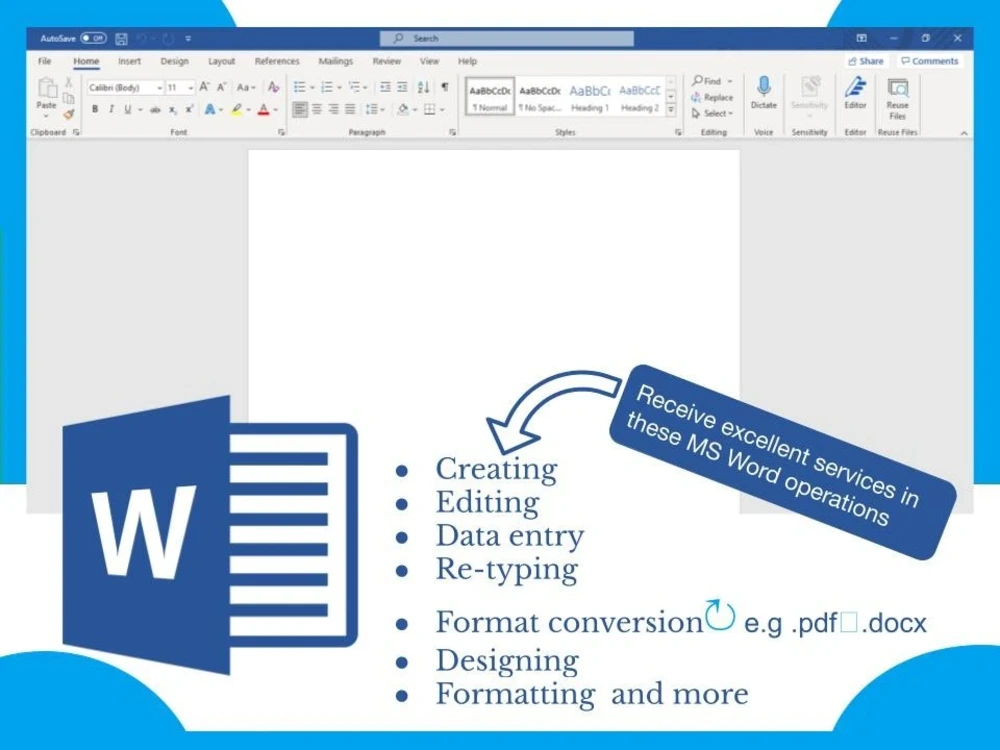
Task: Apply the No Spacing style
Action: pyautogui.click(x=540, y=97)
